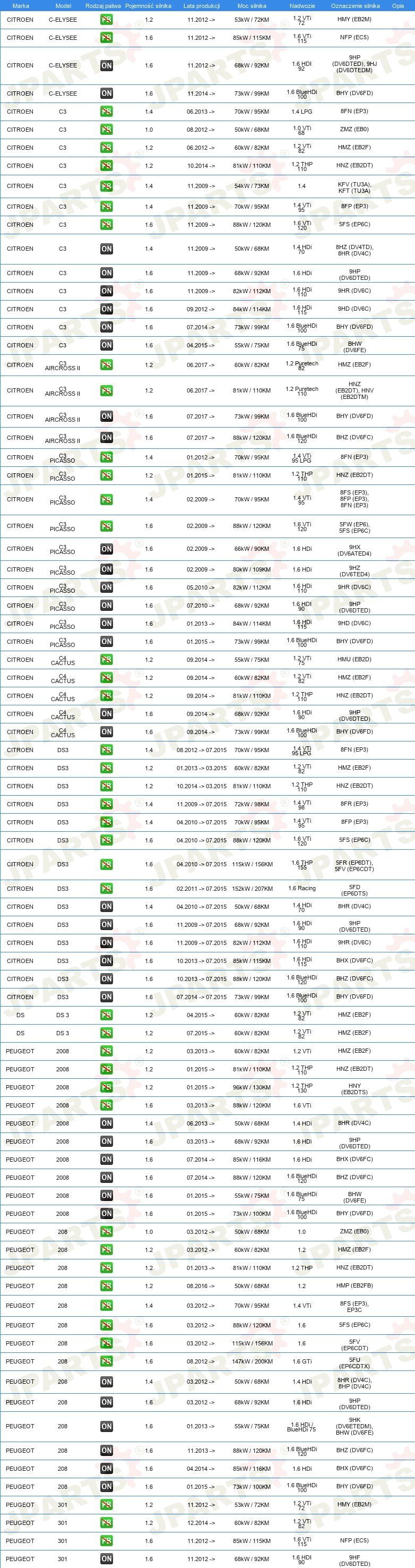Click PB petrol icon in C-ELYSEE 53kW/72KM row

tap(107, 20)
